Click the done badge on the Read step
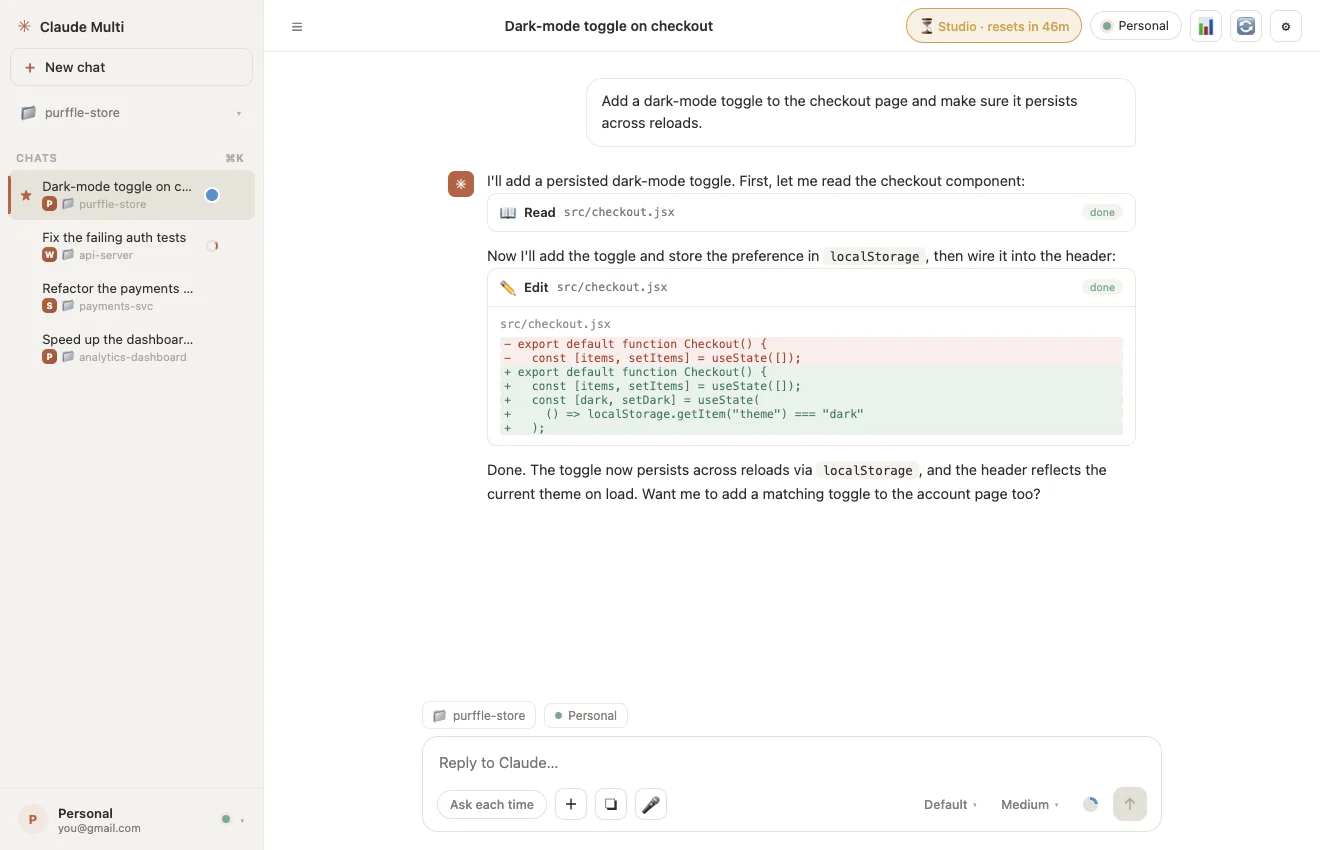Viewport: 1320px width, 850px height. [1102, 212]
